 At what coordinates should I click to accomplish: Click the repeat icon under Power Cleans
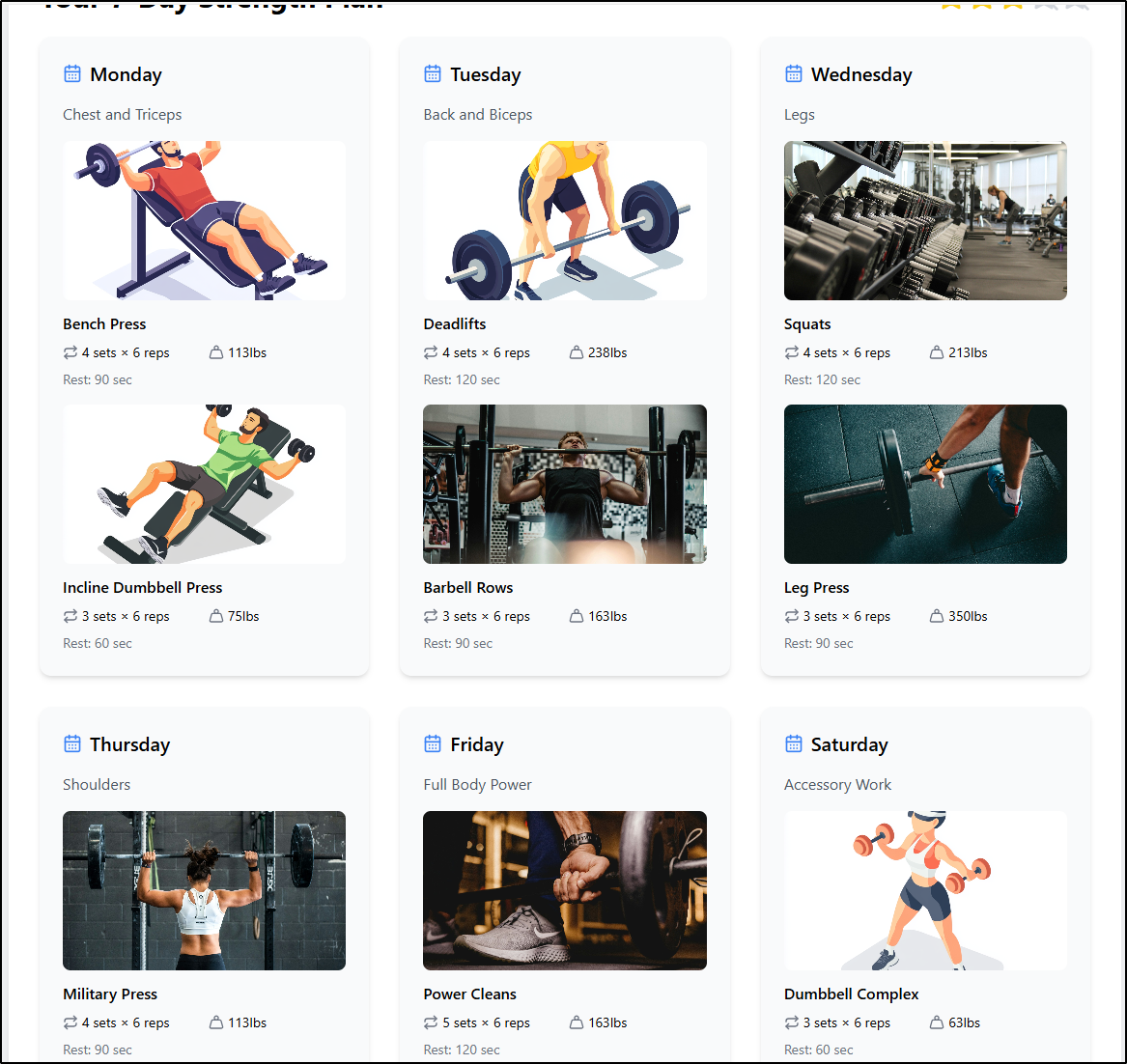(x=430, y=1022)
